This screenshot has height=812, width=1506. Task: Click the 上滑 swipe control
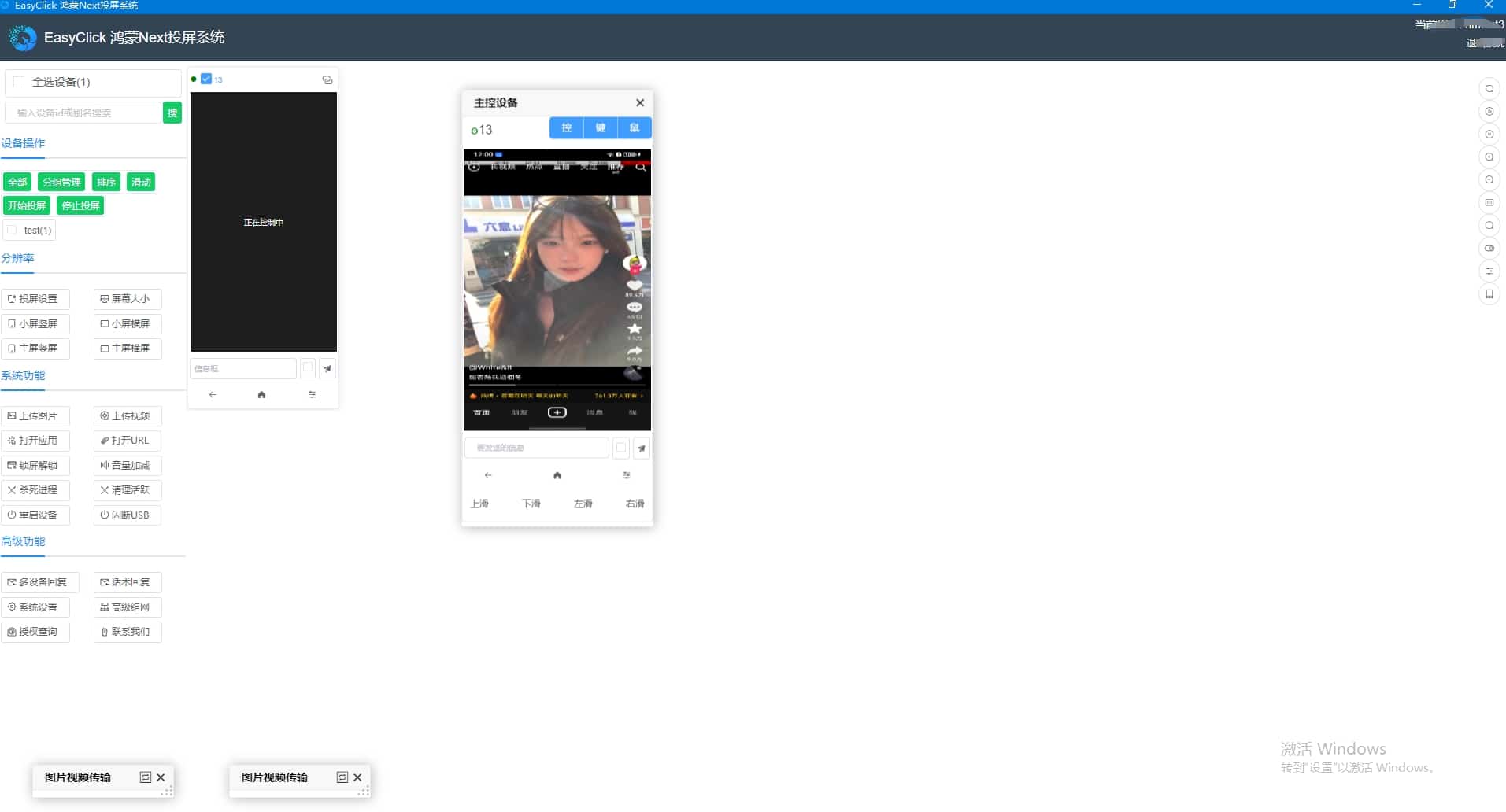[479, 504]
